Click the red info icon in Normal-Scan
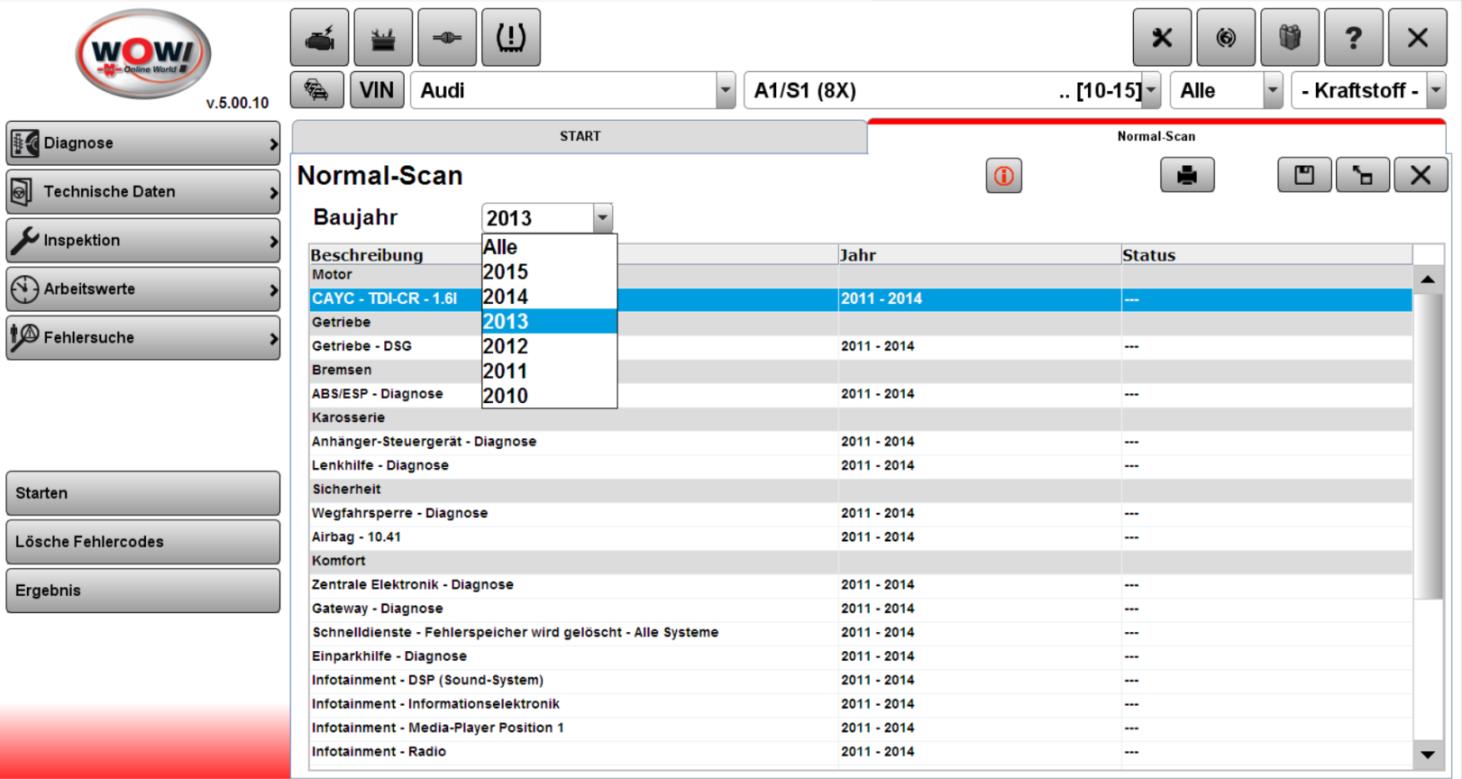This screenshot has height=779, width=1462. (x=1003, y=176)
